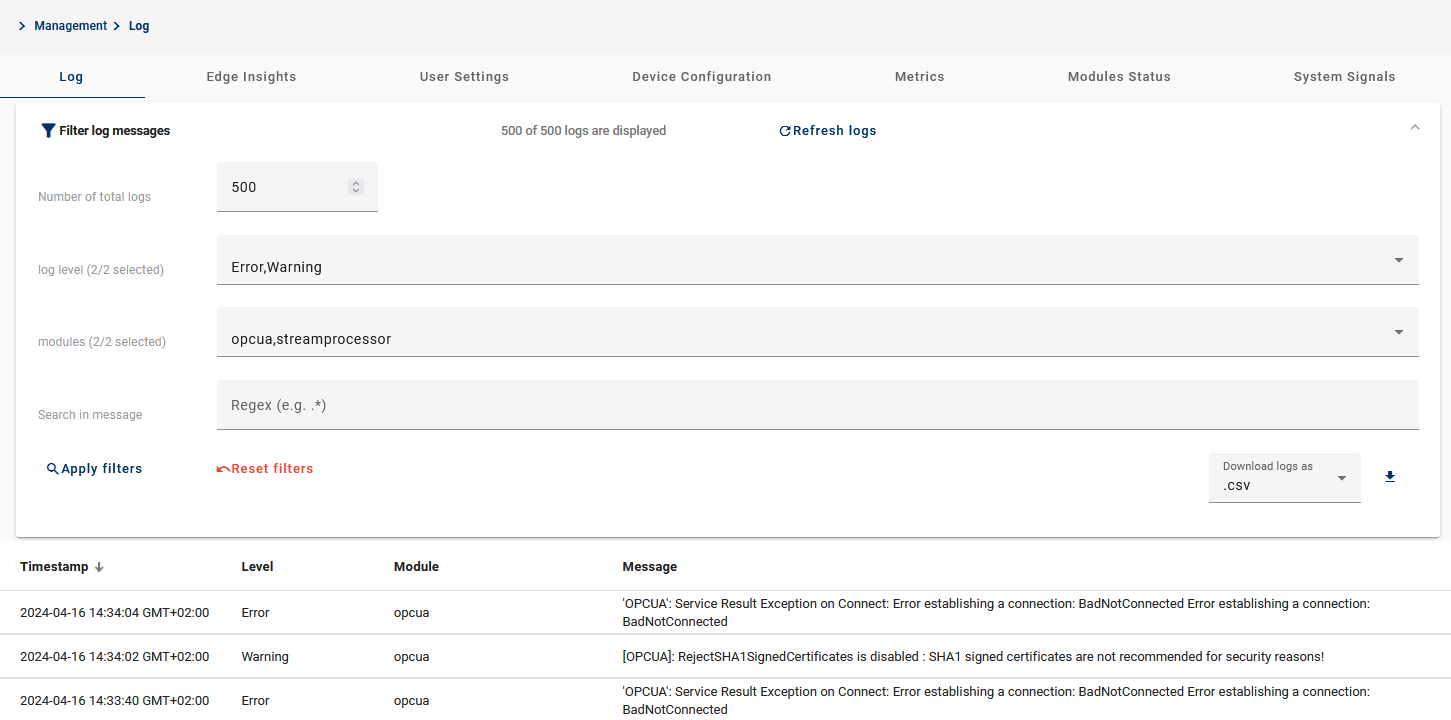This screenshot has width=1451, height=720.
Task: Adjust the number of total logs stepper
Action: click(356, 187)
